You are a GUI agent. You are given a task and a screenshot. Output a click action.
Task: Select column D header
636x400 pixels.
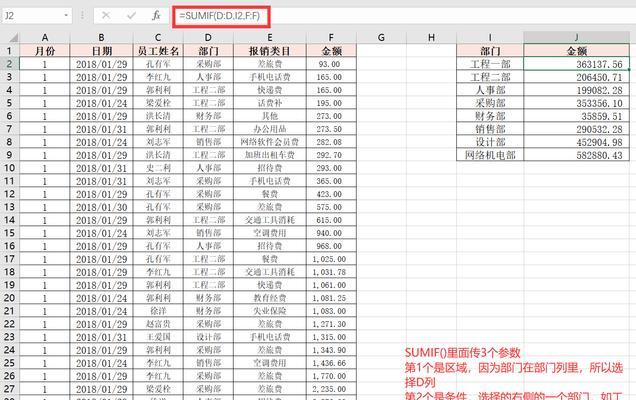click(208, 38)
